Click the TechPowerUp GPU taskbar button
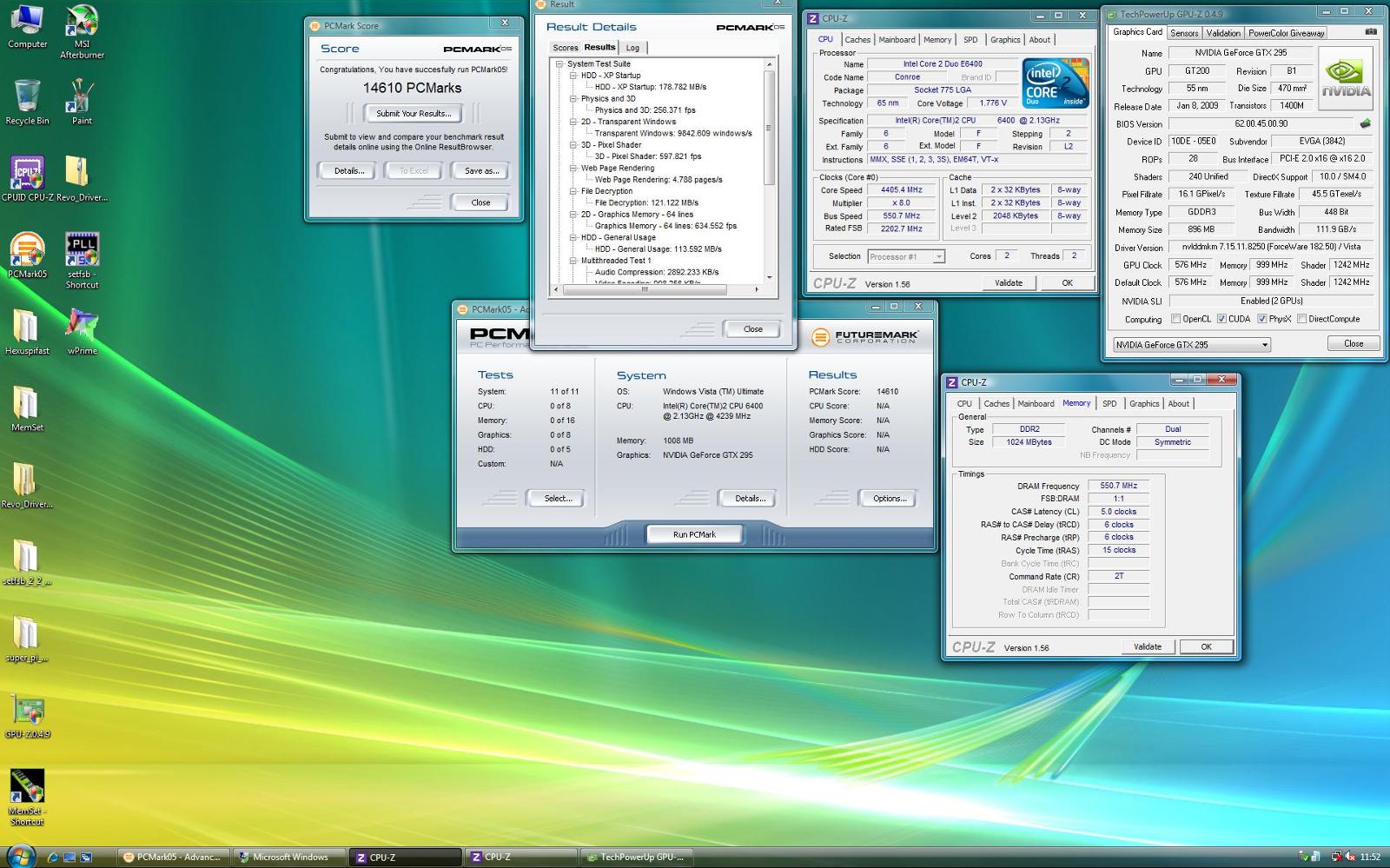 click(x=636, y=857)
